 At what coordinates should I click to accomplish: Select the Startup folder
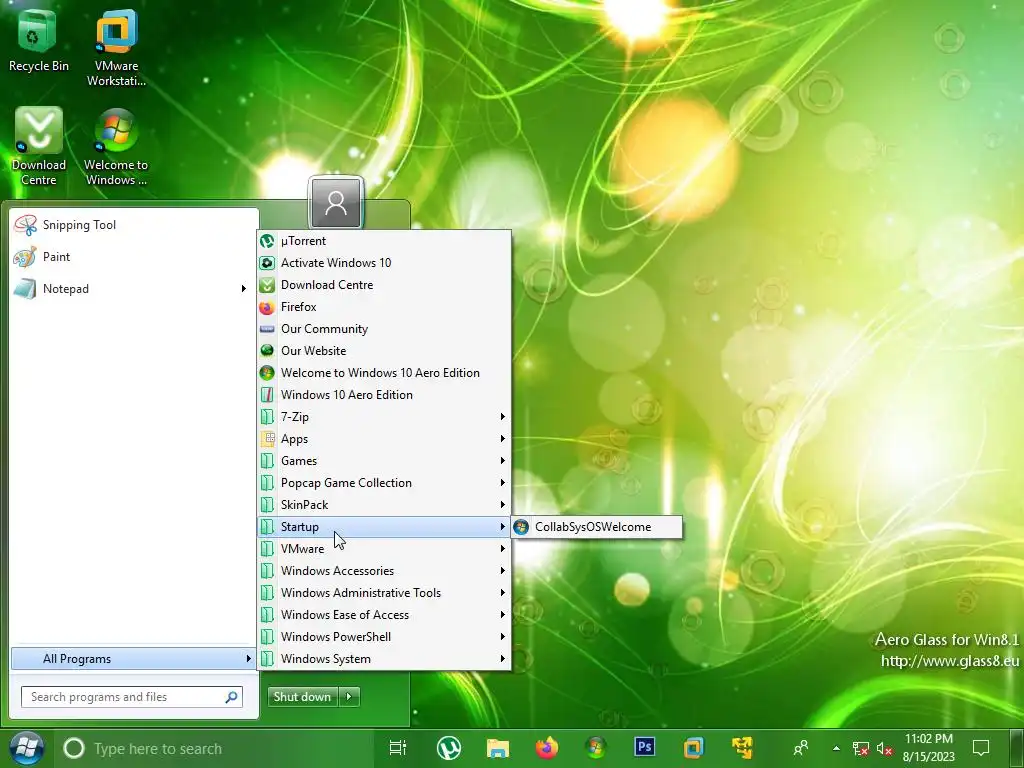[x=384, y=526]
